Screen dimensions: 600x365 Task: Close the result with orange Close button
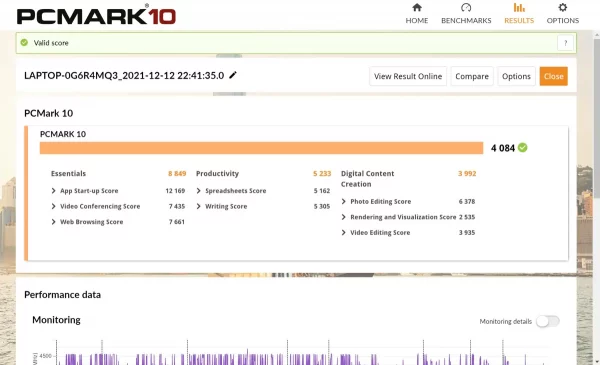554,76
